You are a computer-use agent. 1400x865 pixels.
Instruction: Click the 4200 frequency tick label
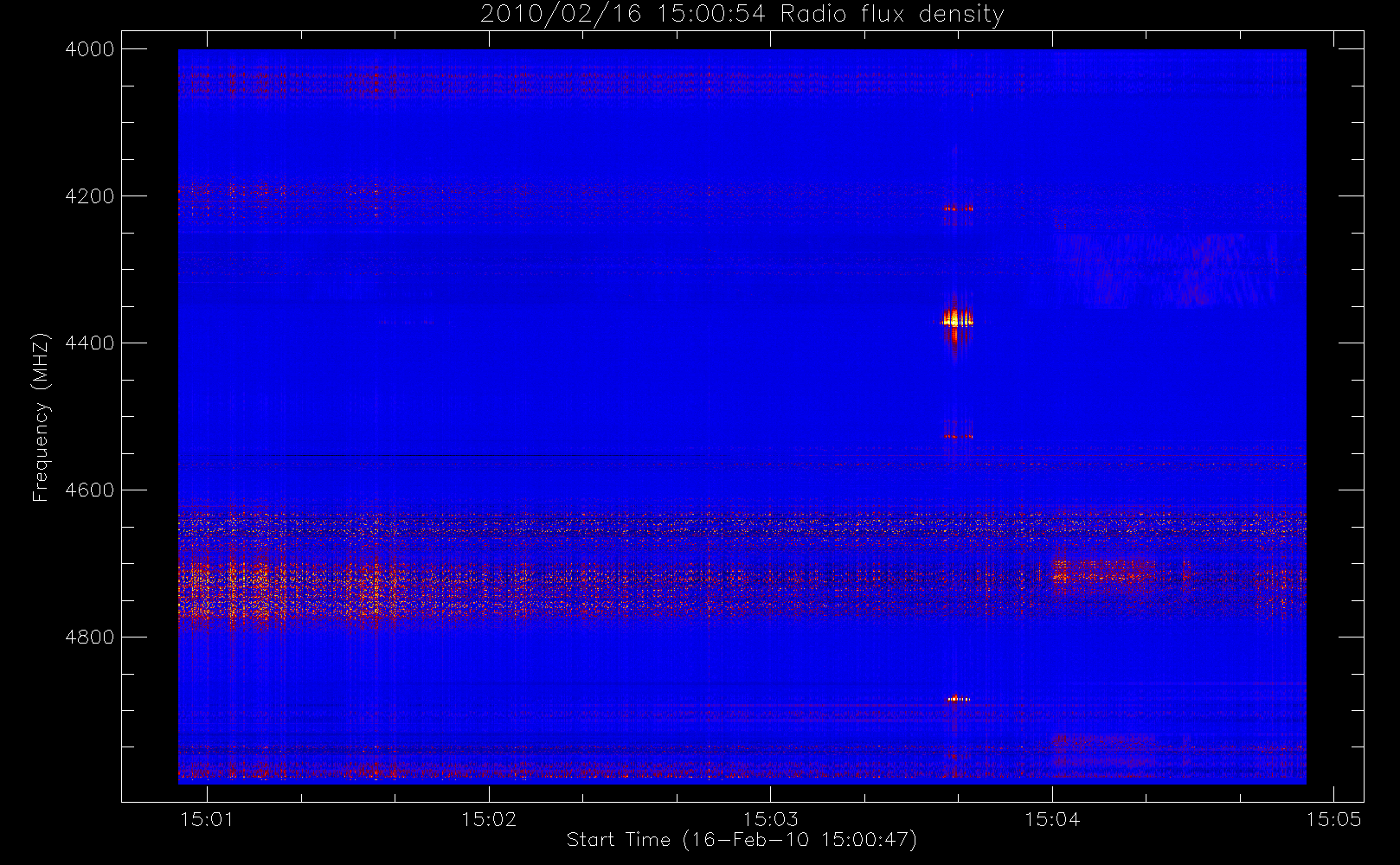(90, 196)
